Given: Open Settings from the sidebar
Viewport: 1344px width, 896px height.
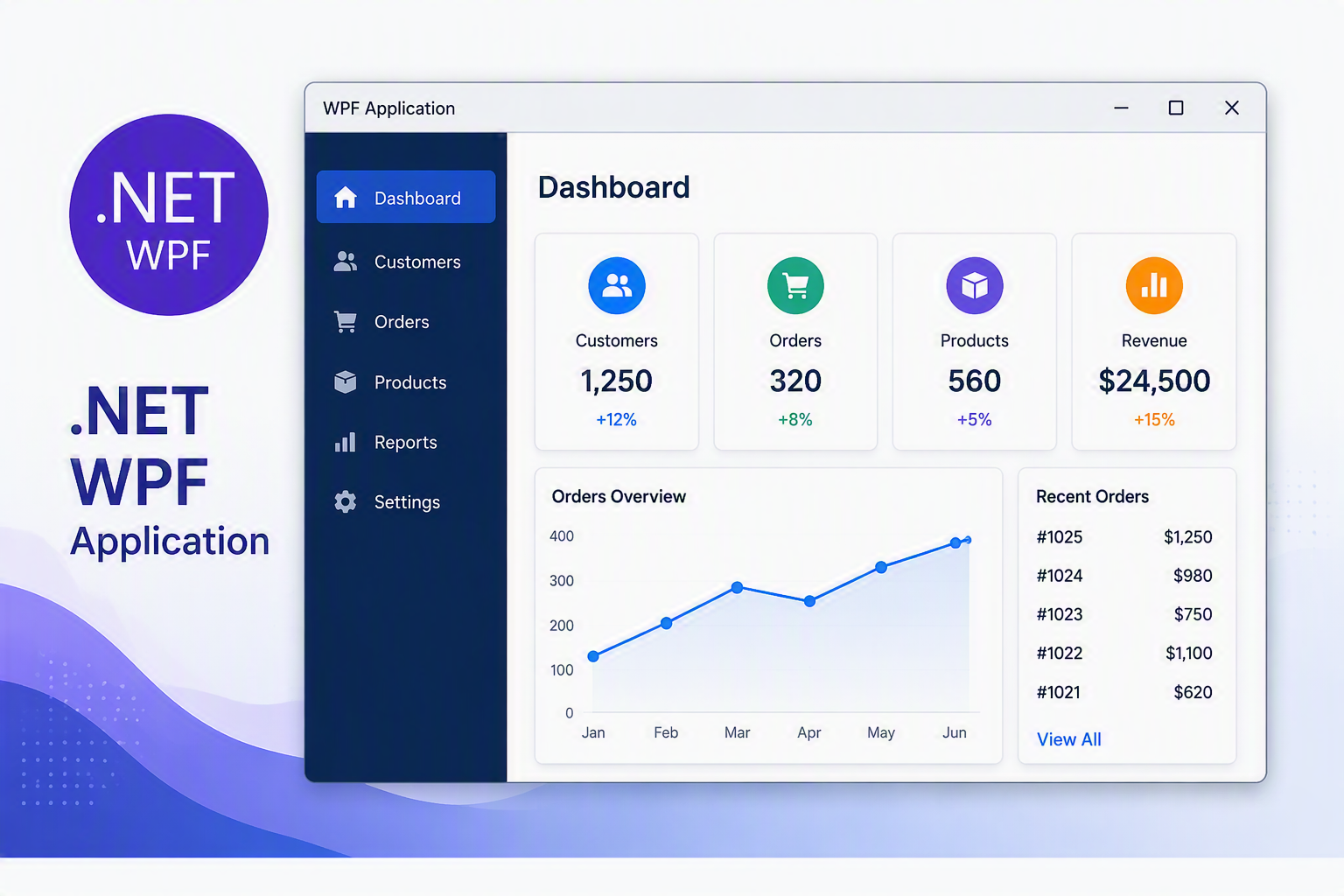Looking at the screenshot, I should 406,501.
